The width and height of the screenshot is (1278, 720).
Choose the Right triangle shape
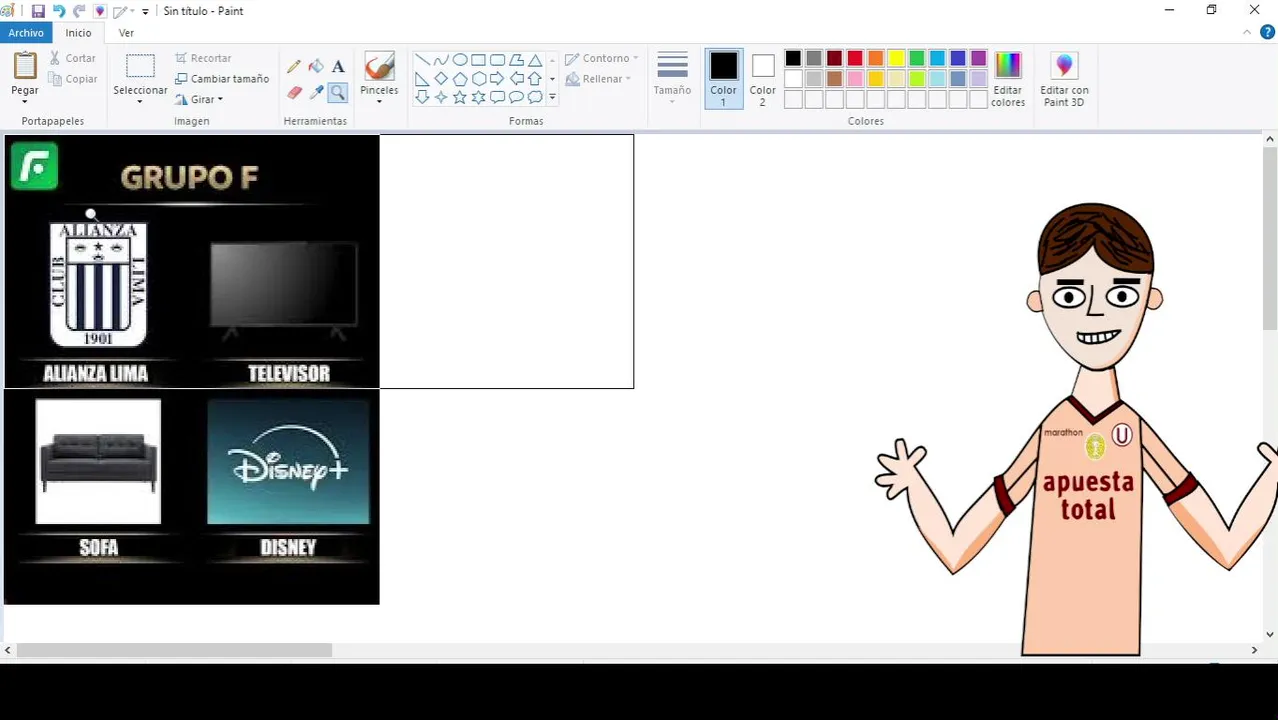coord(422,79)
